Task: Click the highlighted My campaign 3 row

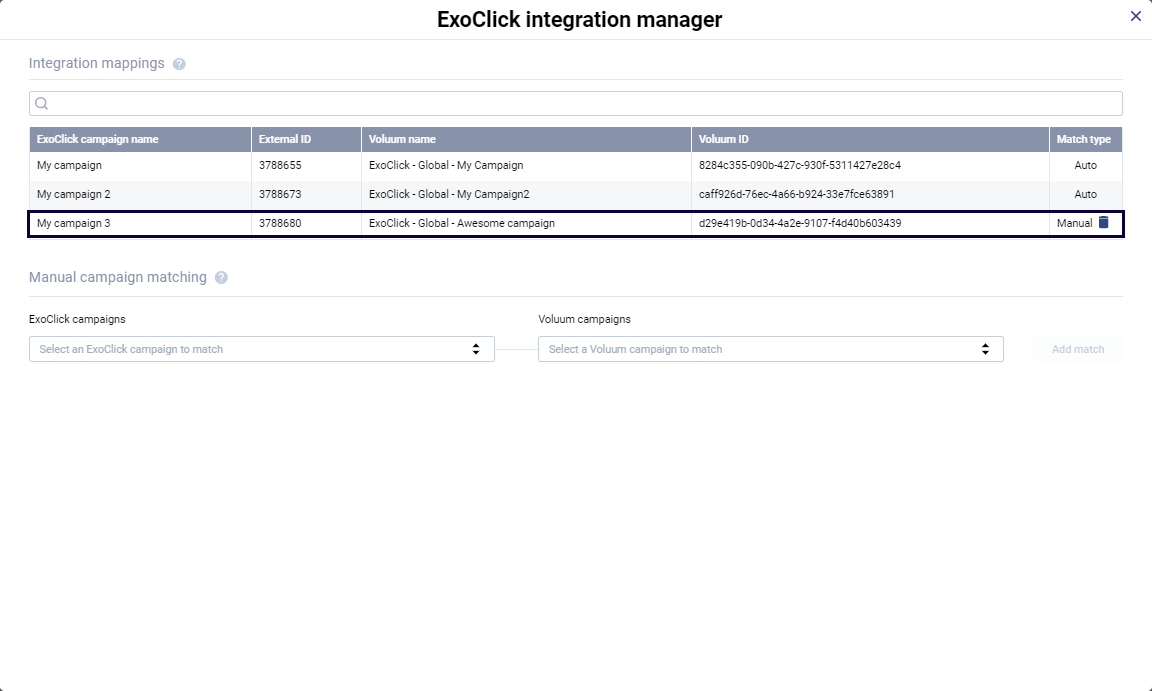Action: (x=400, y=223)
